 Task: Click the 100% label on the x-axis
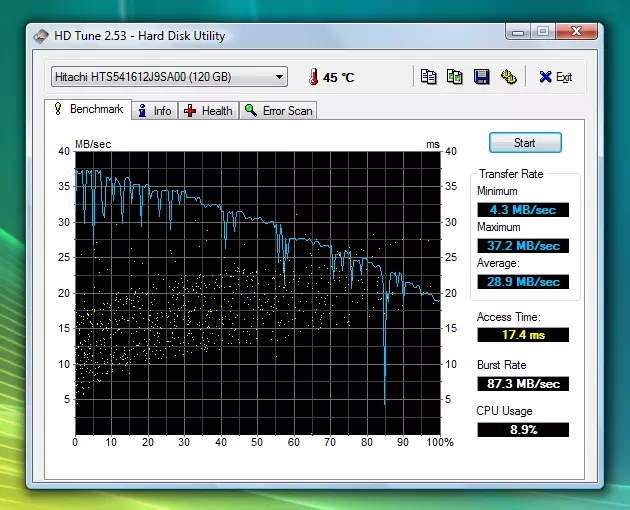tap(440, 442)
